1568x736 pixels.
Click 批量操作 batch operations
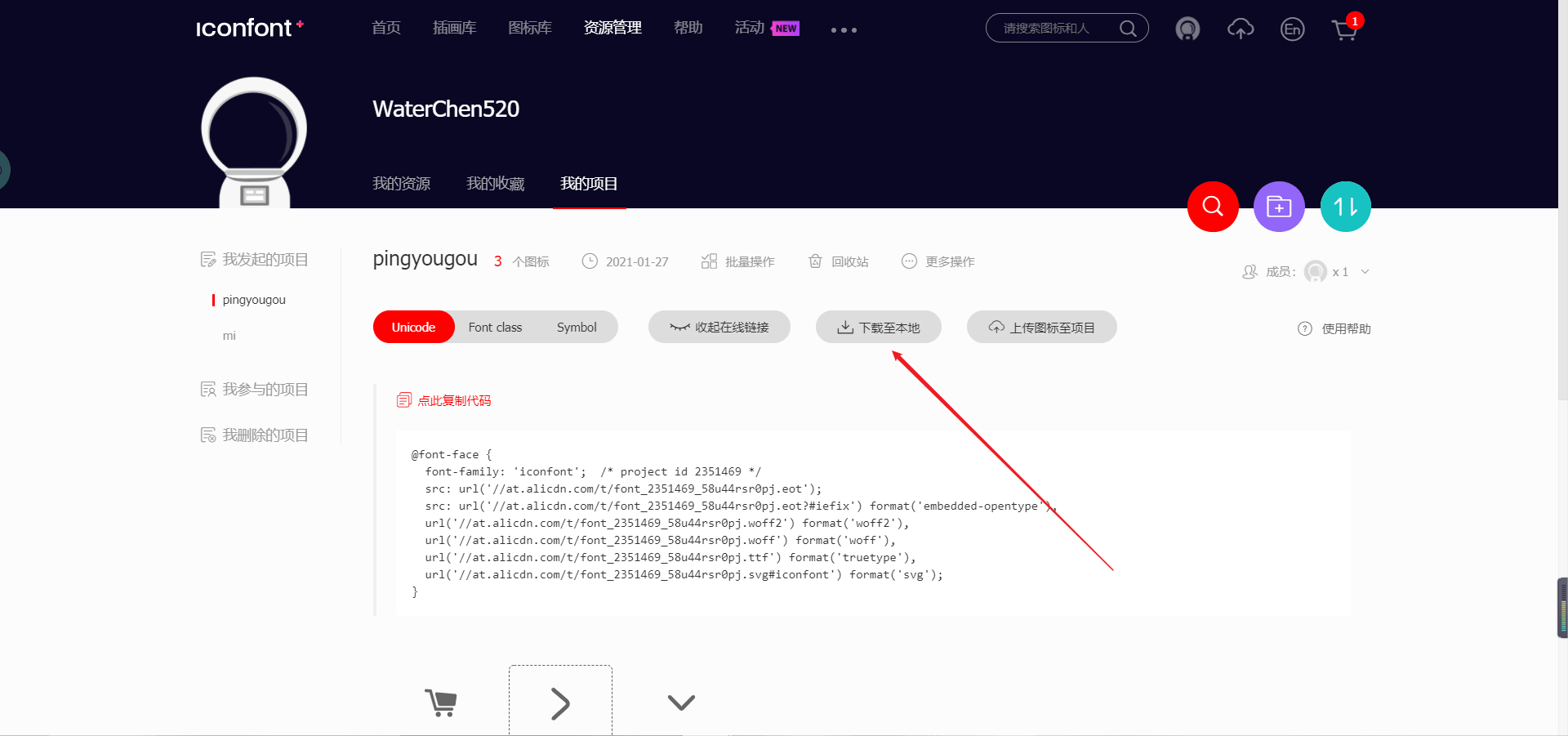(738, 261)
